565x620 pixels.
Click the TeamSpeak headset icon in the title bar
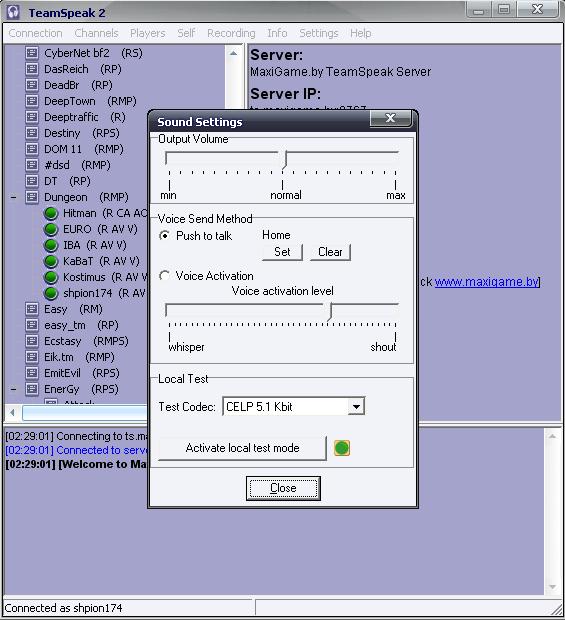coord(14,12)
